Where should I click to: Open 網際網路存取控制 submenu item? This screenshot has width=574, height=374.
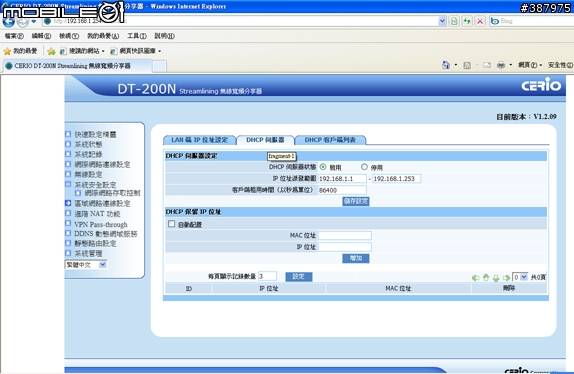[x=112, y=193]
